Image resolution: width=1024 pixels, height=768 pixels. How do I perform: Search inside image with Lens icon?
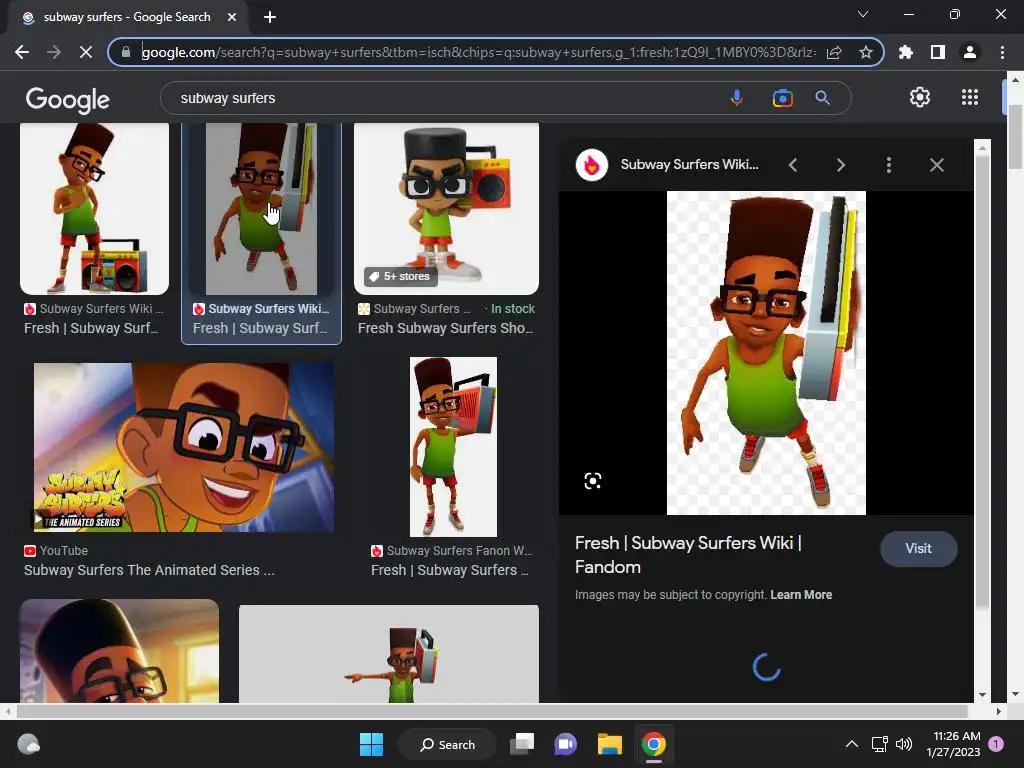click(x=592, y=481)
